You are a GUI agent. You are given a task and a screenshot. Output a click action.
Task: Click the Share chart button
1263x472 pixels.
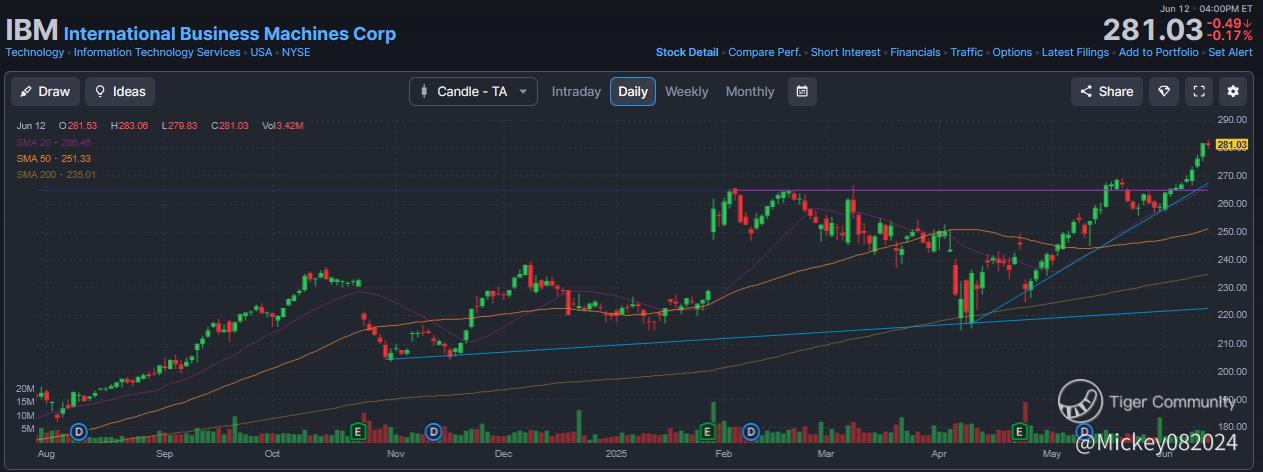coord(1107,91)
